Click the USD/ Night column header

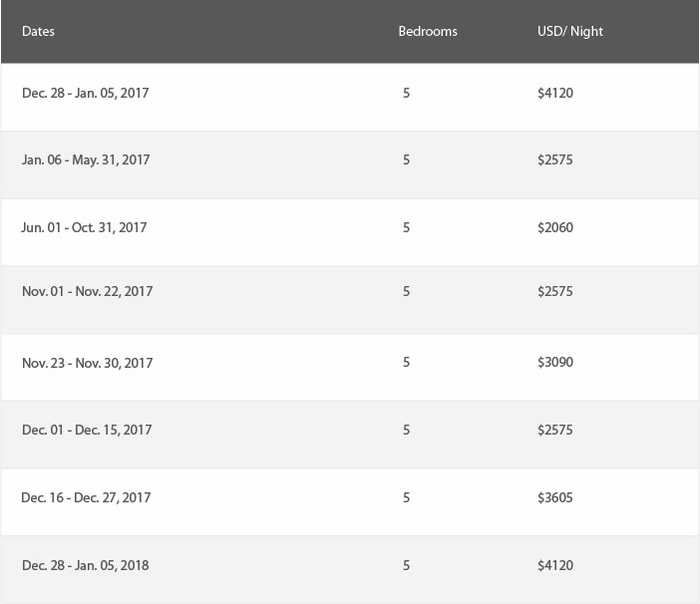coord(570,31)
